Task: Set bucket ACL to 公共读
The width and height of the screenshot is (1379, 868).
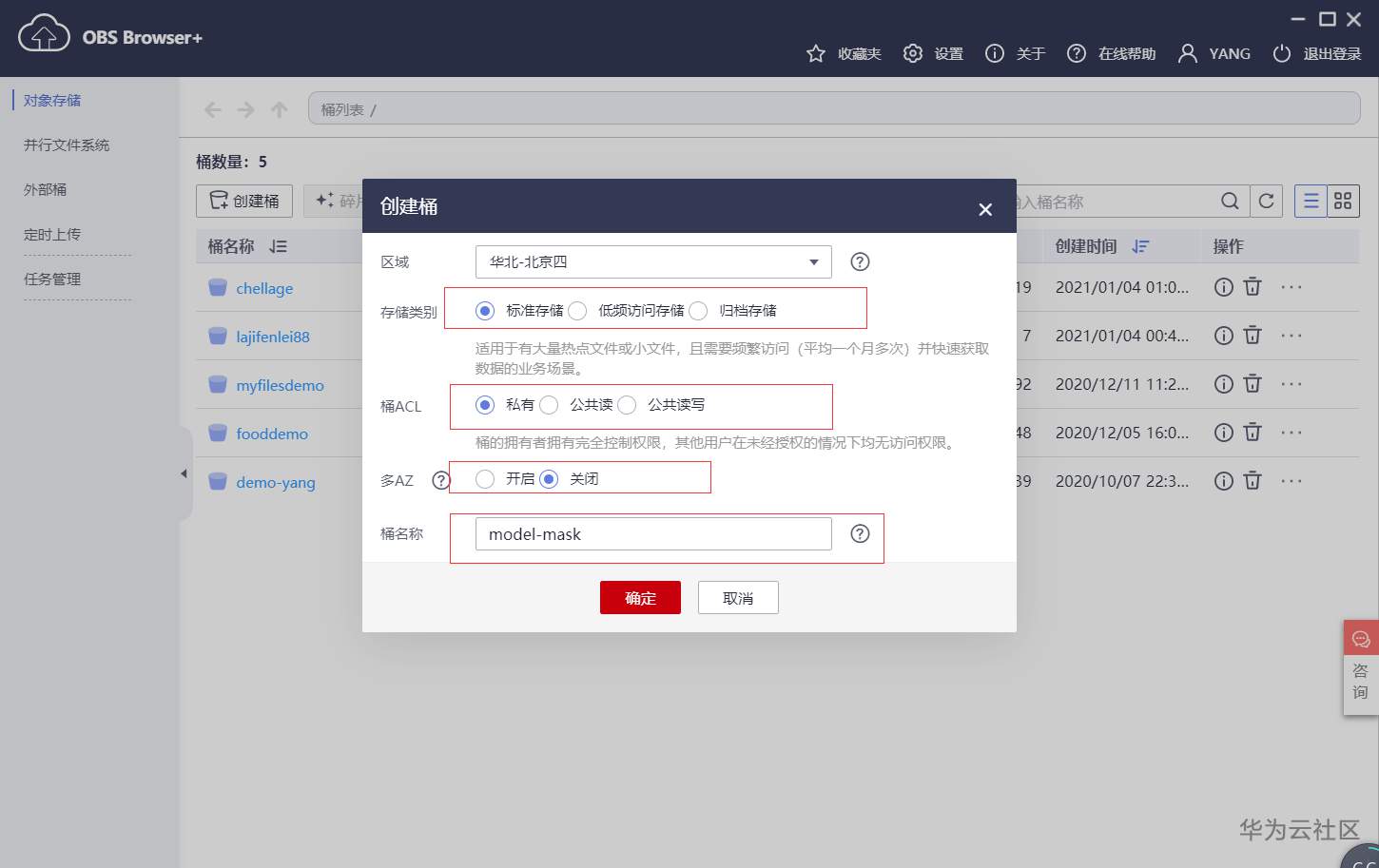Action: [549, 404]
